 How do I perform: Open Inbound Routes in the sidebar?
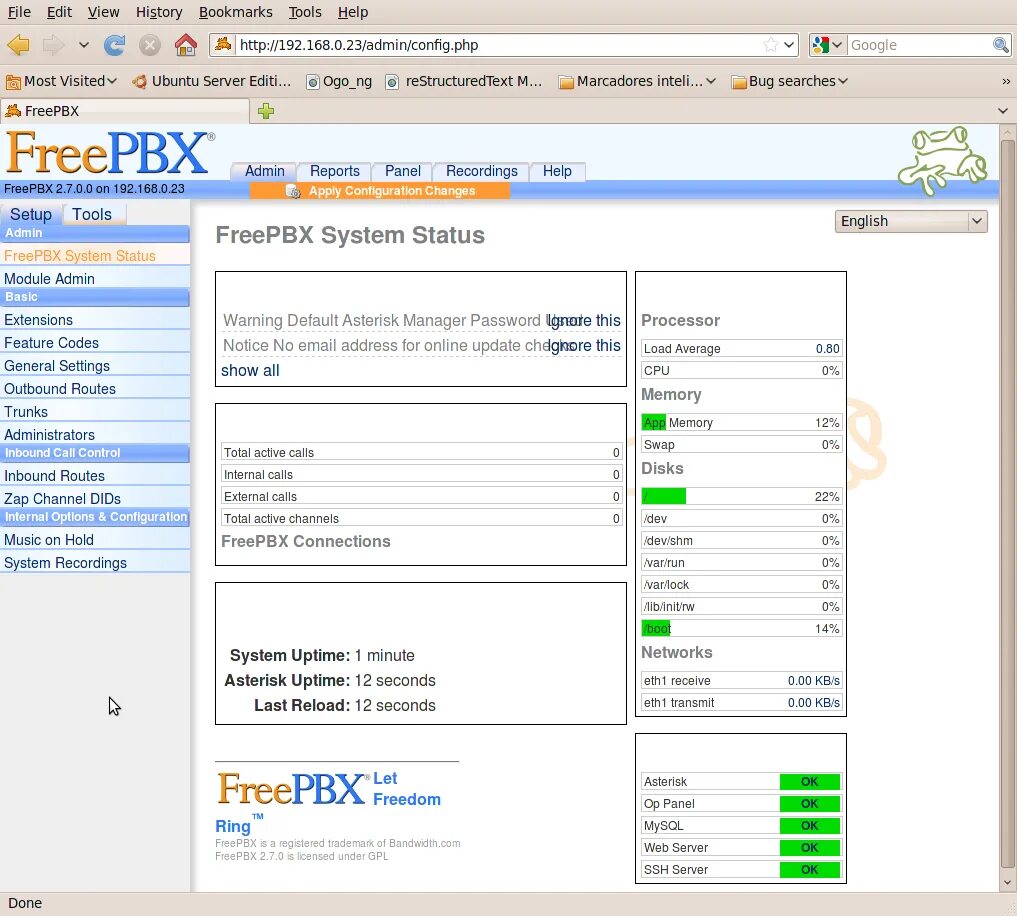coord(95,476)
